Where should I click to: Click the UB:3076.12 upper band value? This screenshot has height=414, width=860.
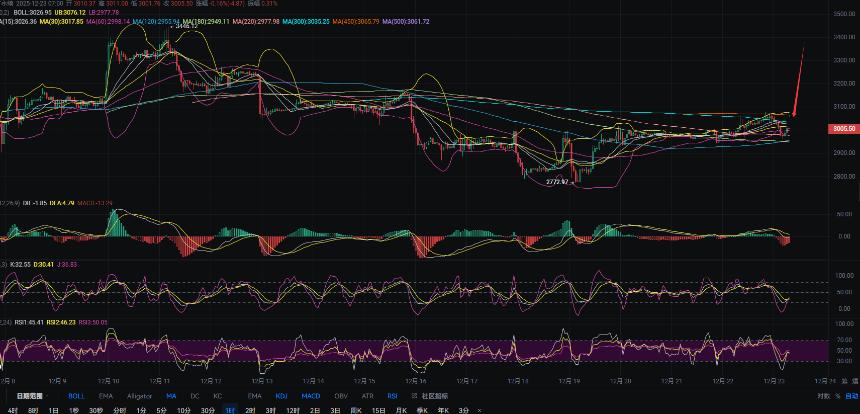[72, 12]
